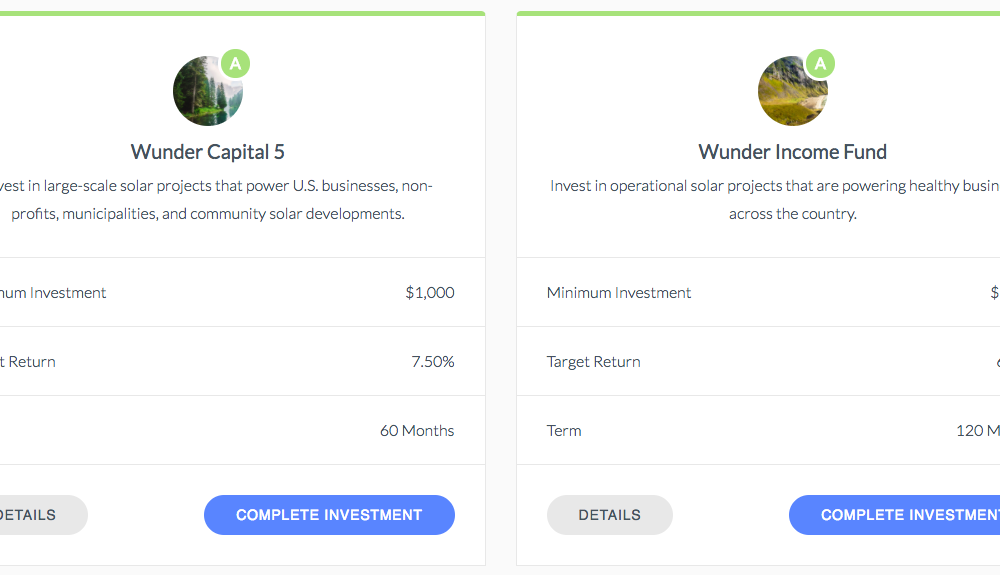This screenshot has height=575, width=1000.
Task: Click the 7.50% target return value
Action: 433,361
